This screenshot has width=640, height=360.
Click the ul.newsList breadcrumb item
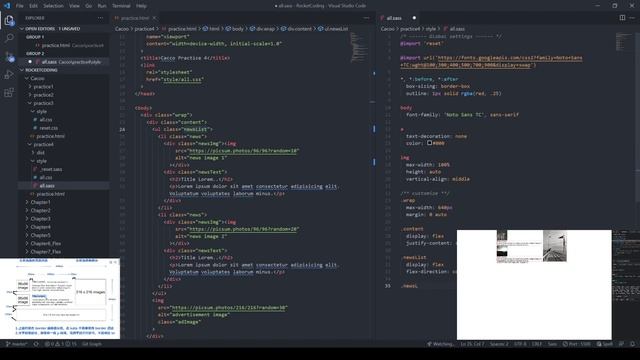point(333,29)
